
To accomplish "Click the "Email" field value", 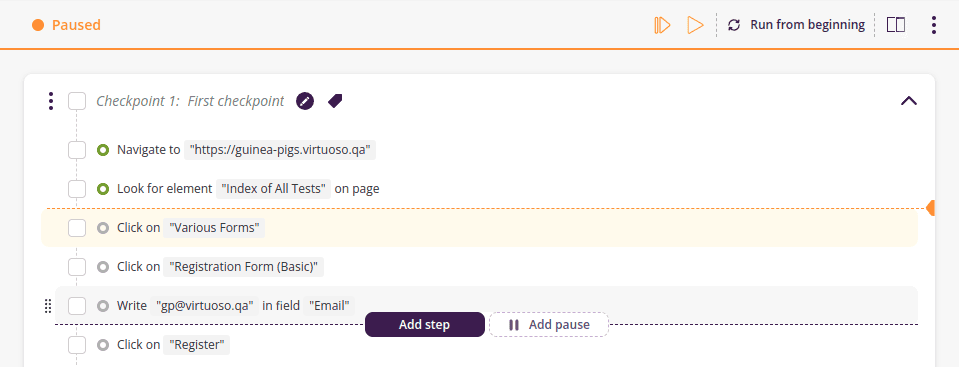I will (330, 306).
